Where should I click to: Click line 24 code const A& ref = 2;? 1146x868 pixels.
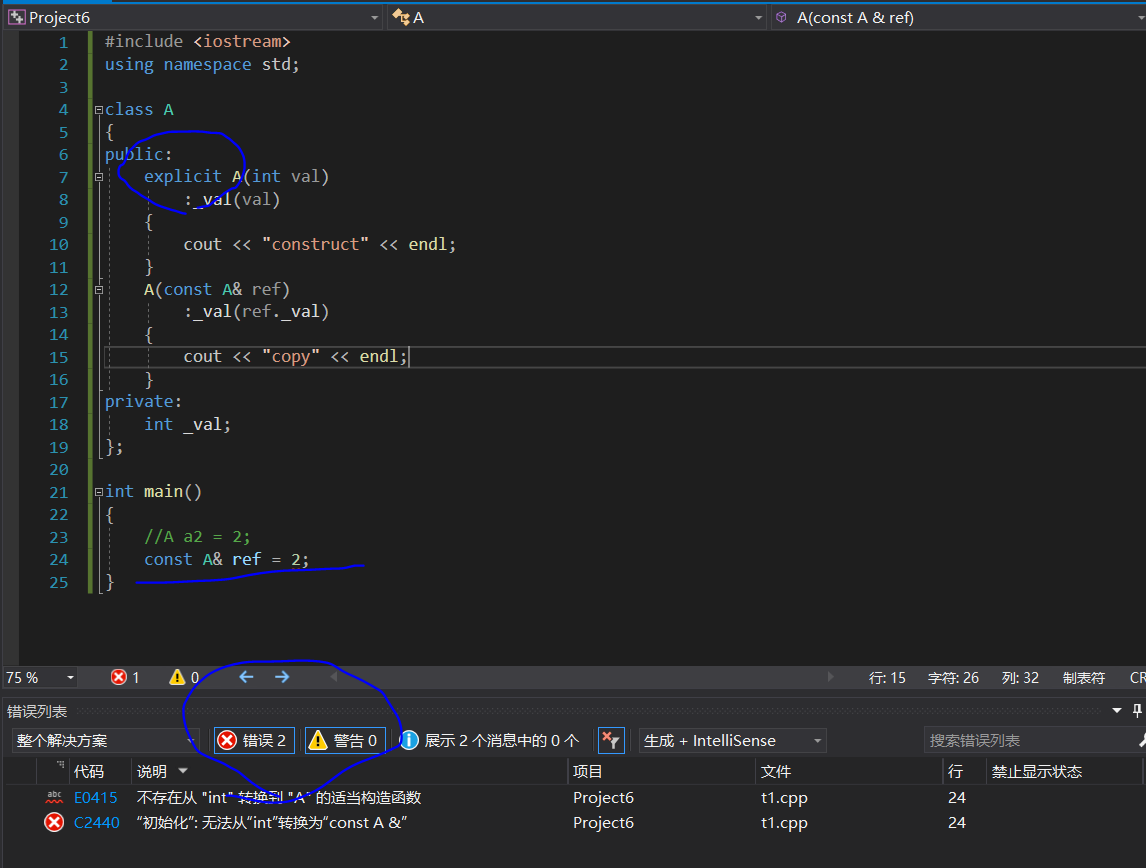tap(227, 560)
